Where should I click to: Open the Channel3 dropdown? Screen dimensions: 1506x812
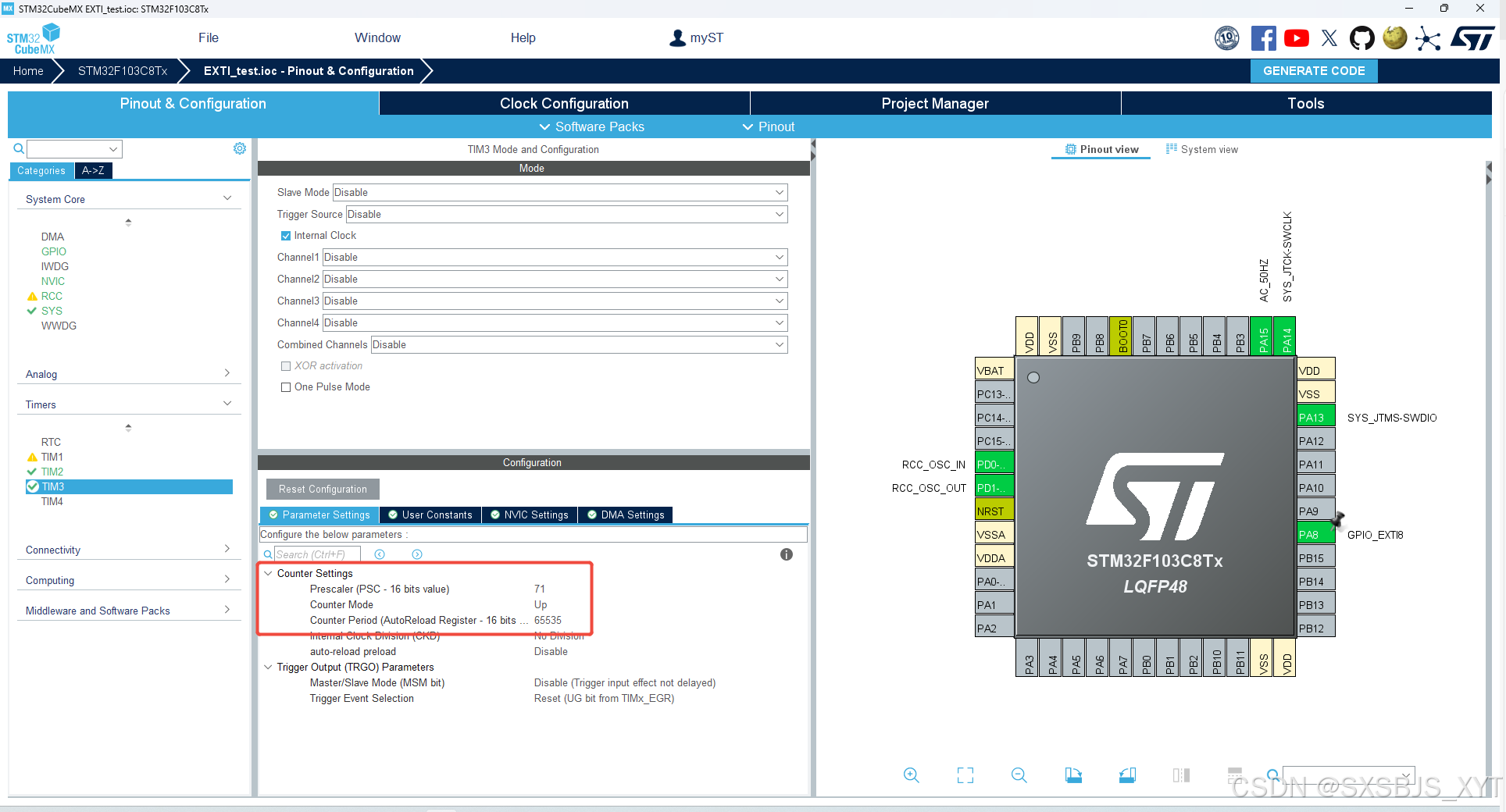[555, 301]
